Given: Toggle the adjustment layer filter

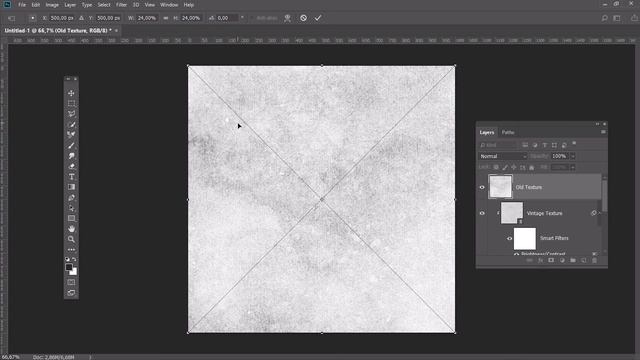Looking at the screenshot, I should point(535,145).
